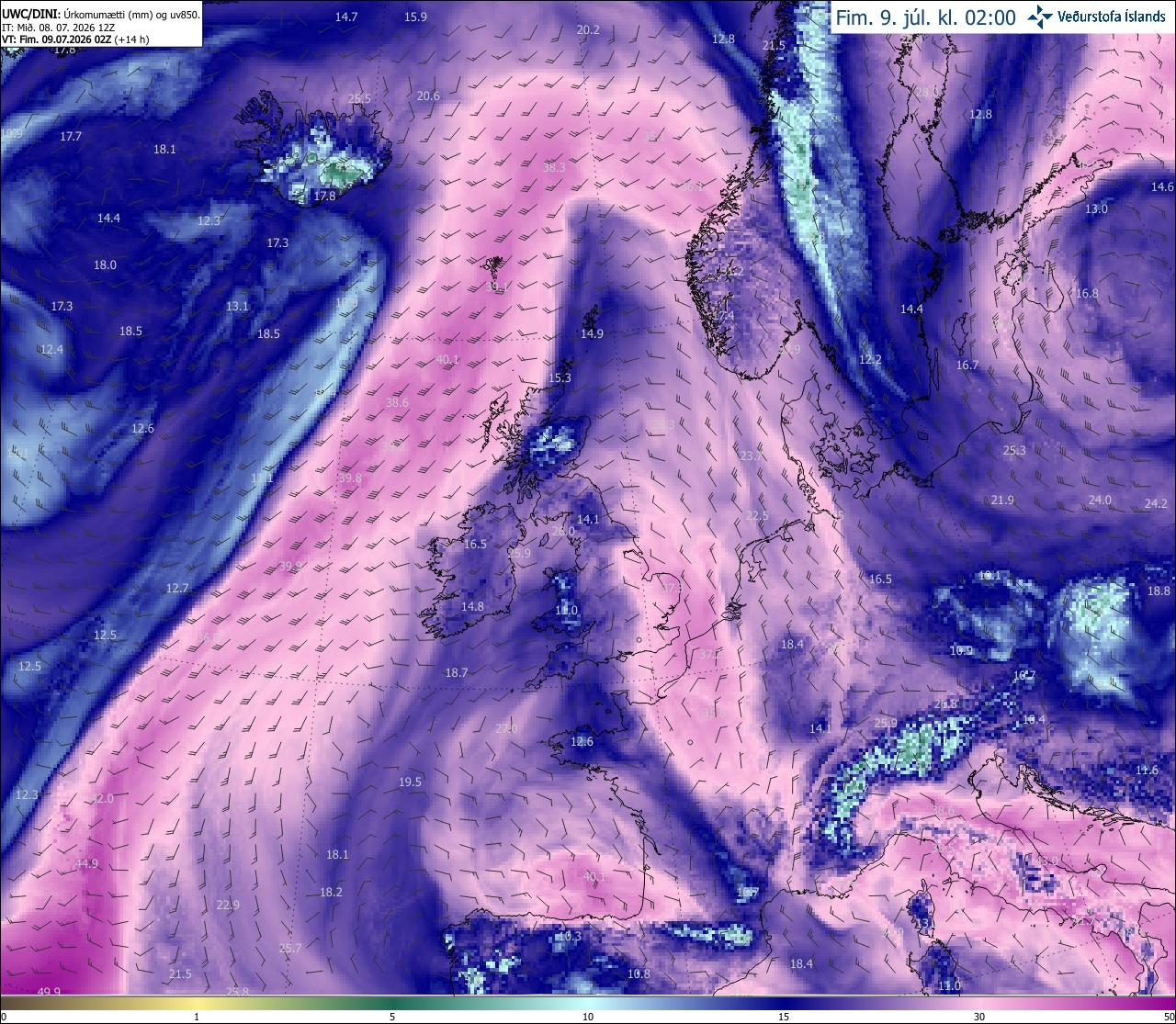Image resolution: width=1176 pixels, height=1024 pixels.
Task: Click the 49.9 value label on the map
Action: [49, 992]
